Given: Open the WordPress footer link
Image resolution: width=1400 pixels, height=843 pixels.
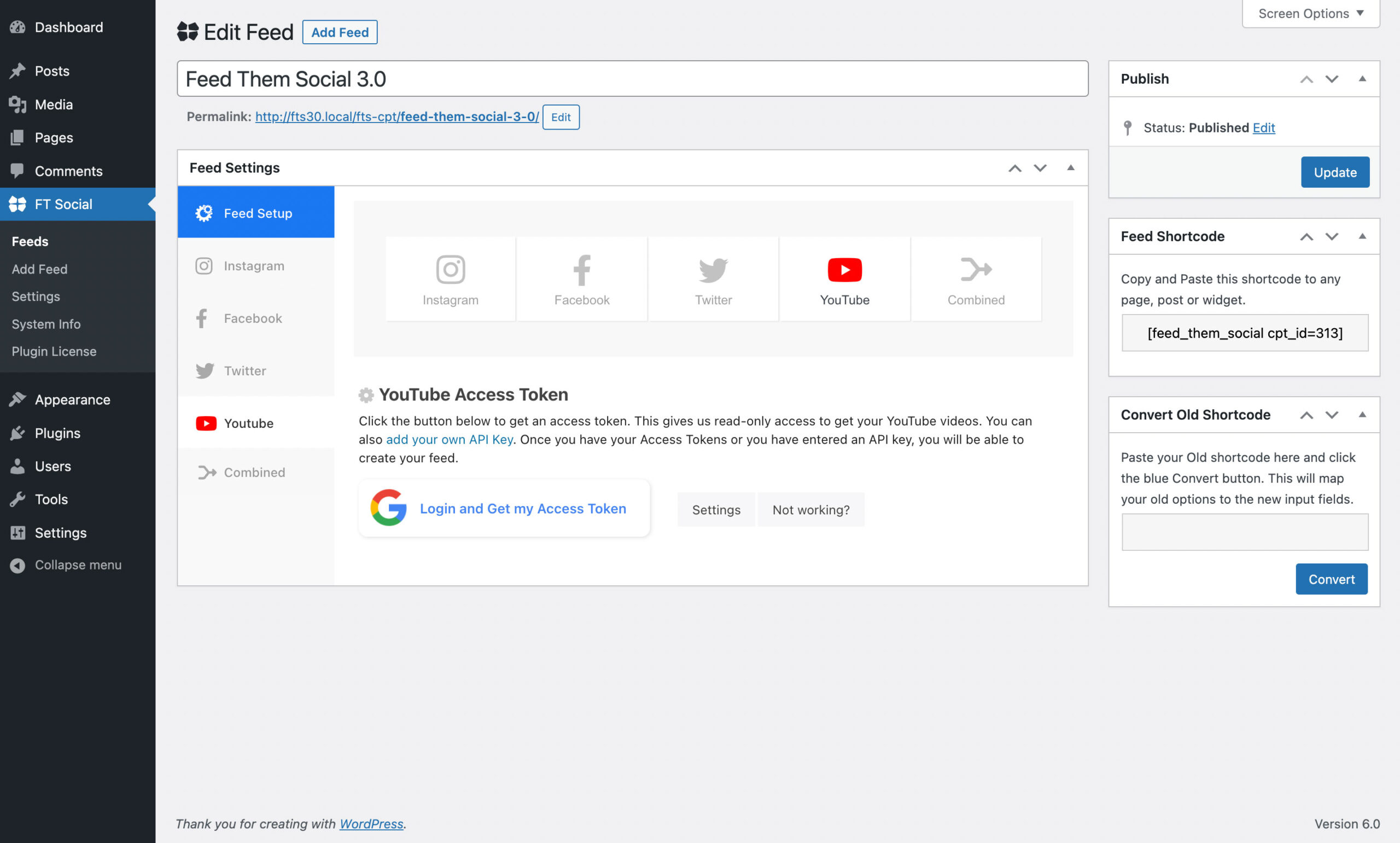Looking at the screenshot, I should [x=371, y=824].
